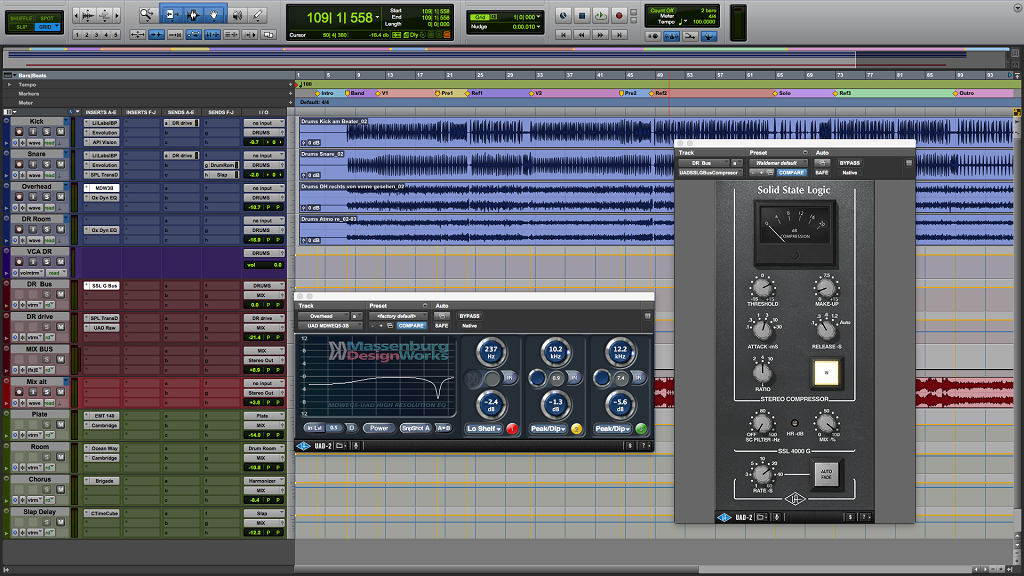Toggle IN switch under 237 Hz band
1024x576 pixels.
(509, 377)
